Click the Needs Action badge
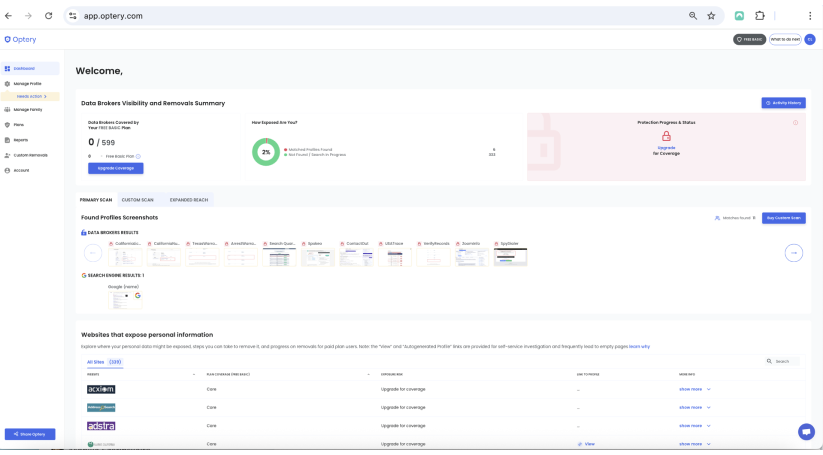823x455 pixels. [x=30, y=97]
